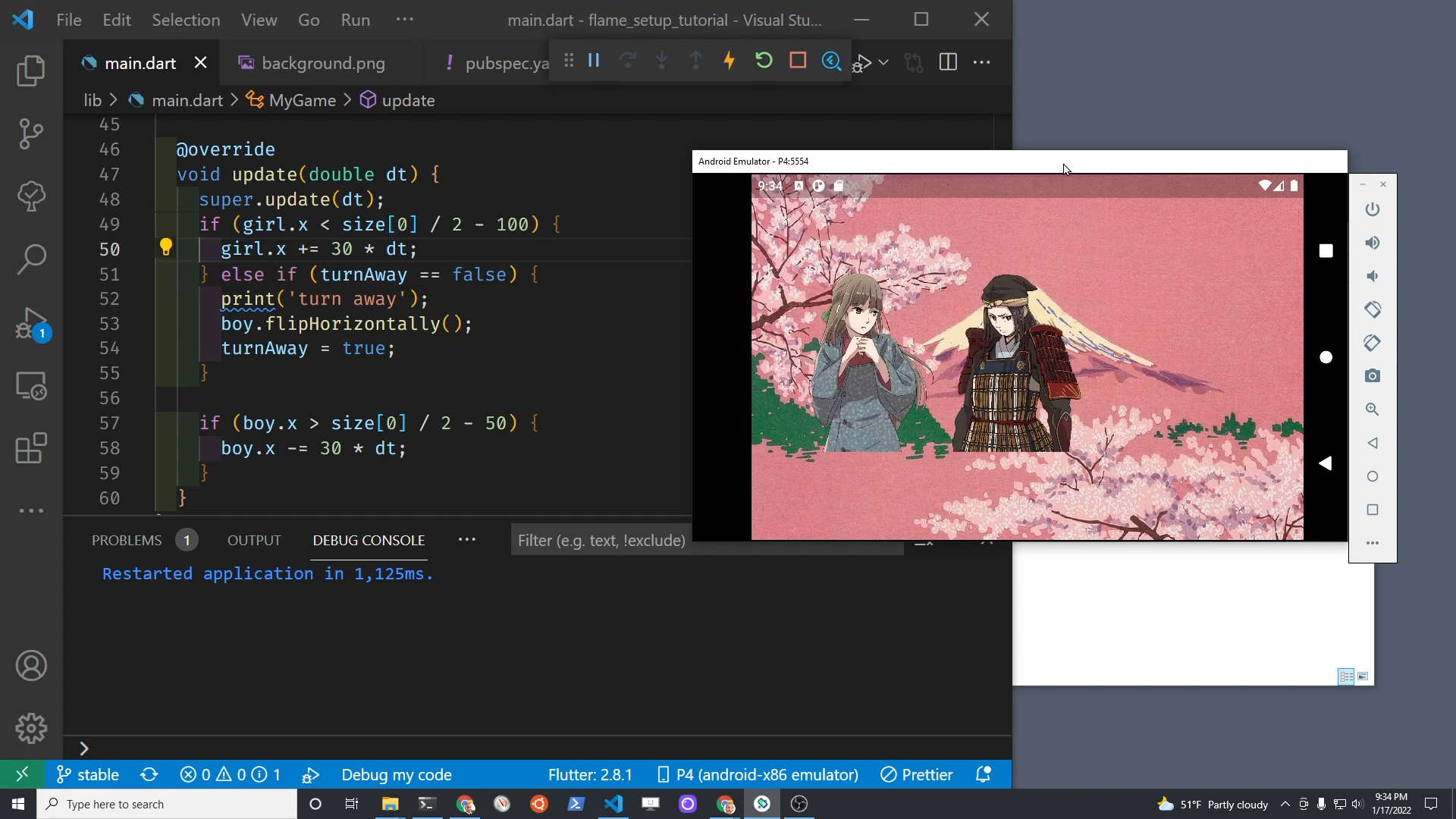1456x819 pixels.
Task: Open Source Control view
Action: (31, 133)
